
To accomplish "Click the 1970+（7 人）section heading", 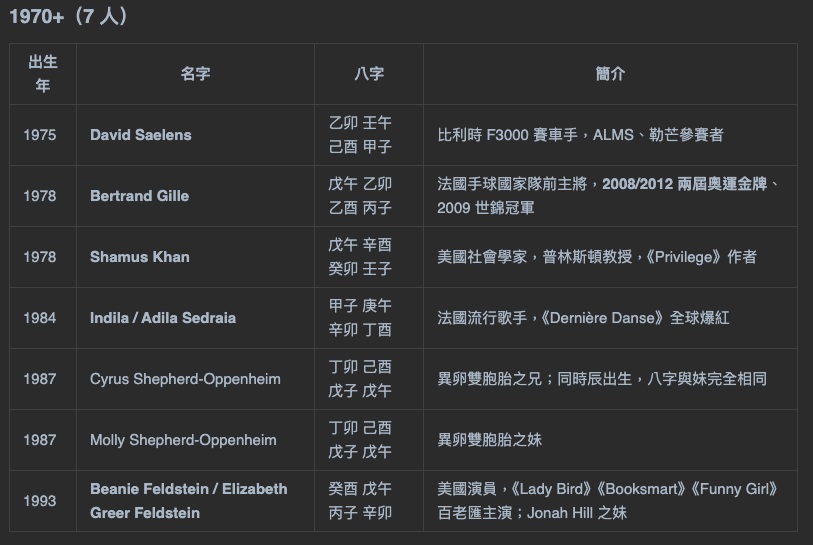I will click(x=70, y=17).
